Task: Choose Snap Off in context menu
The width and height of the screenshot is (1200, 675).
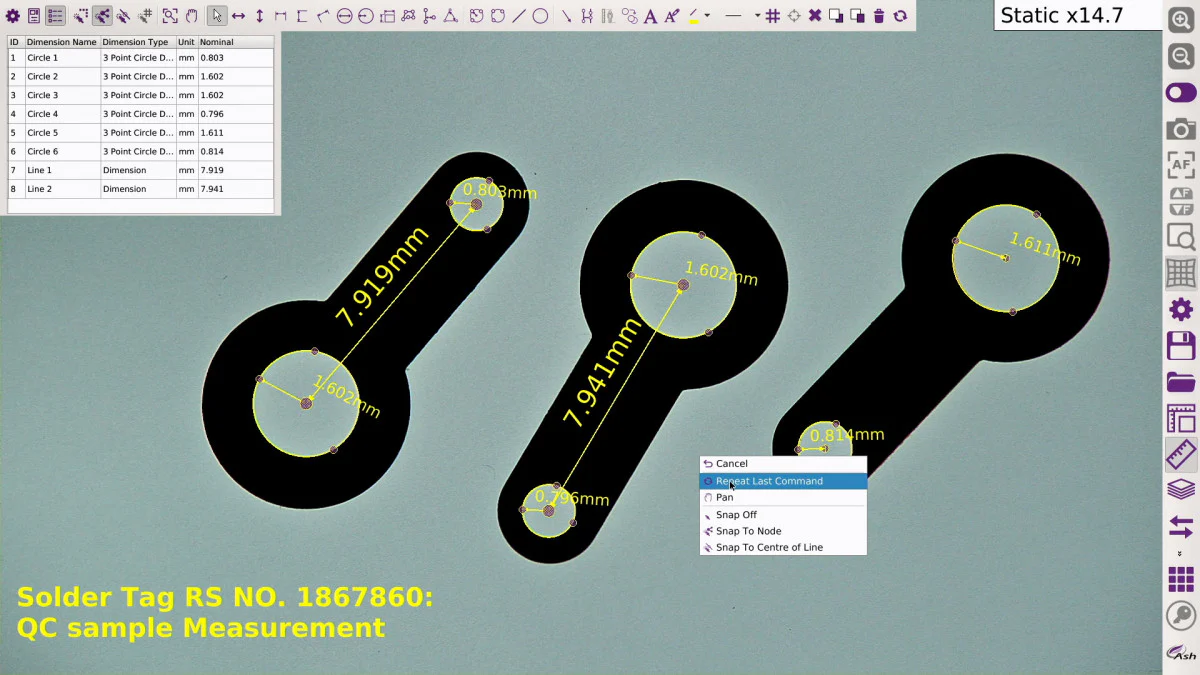Action: click(783, 515)
